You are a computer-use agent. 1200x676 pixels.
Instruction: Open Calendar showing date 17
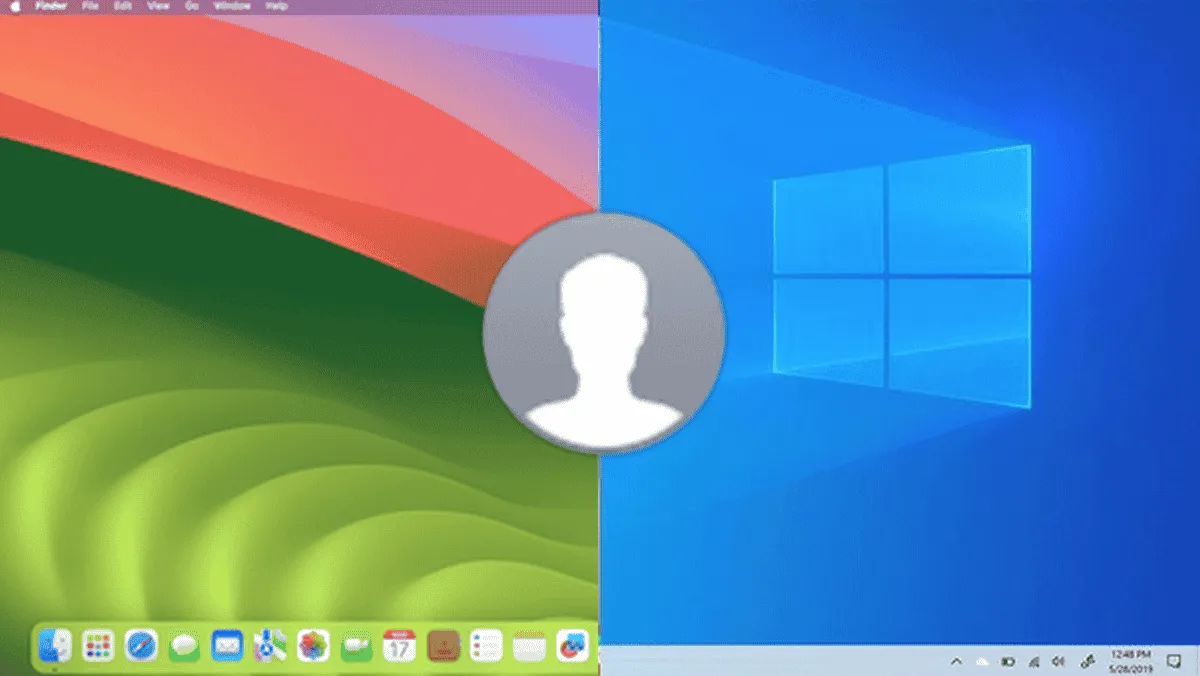click(x=399, y=646)
